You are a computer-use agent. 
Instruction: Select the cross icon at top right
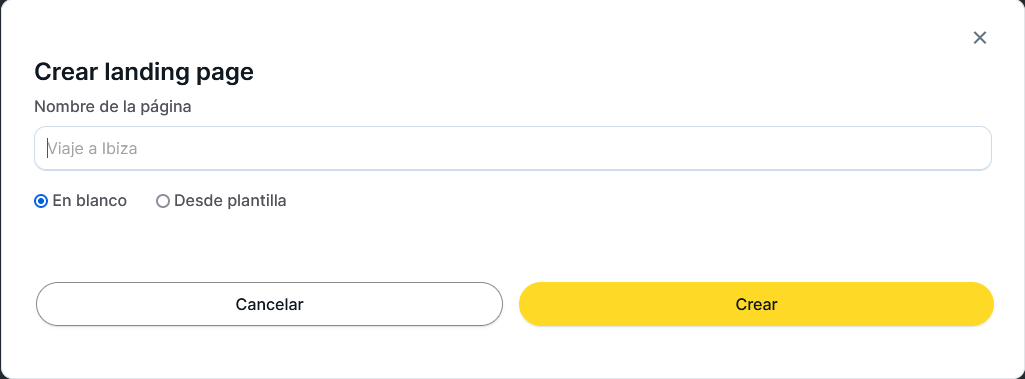pos(979,38)
